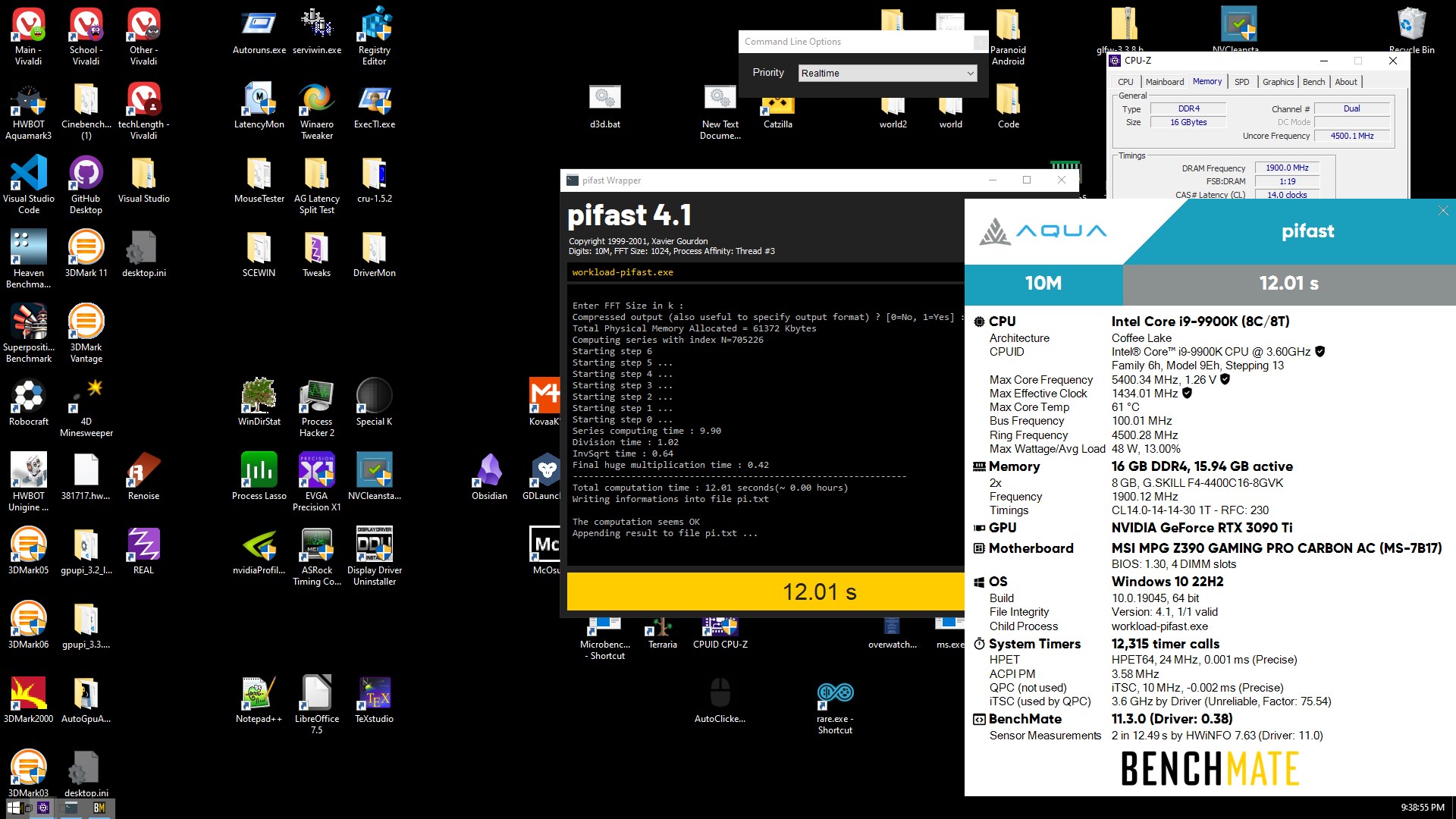The height and width of the screenshot is (819, 1456).
Task: Click the workload-pifast.exe label in pifast Wrapper
Action: click(x=623, y=272)
